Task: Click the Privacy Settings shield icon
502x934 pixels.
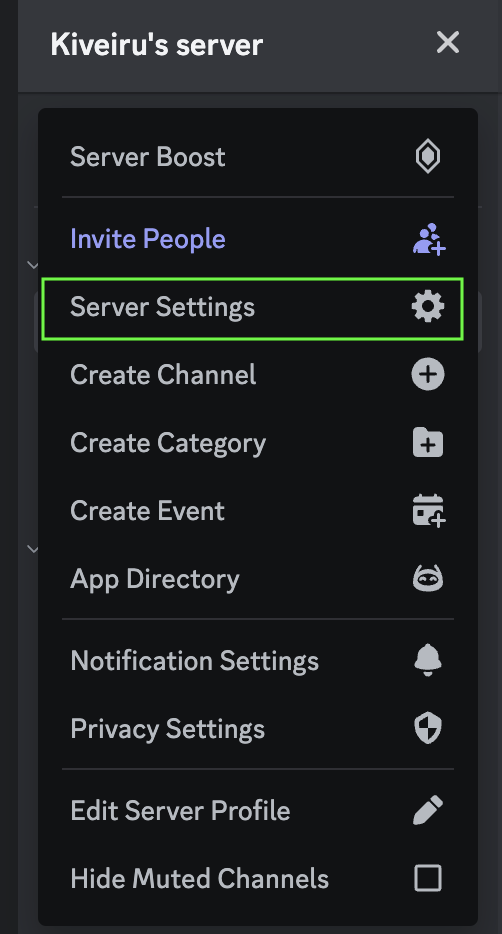Action: pyautogui.click(x=428, y=728)
